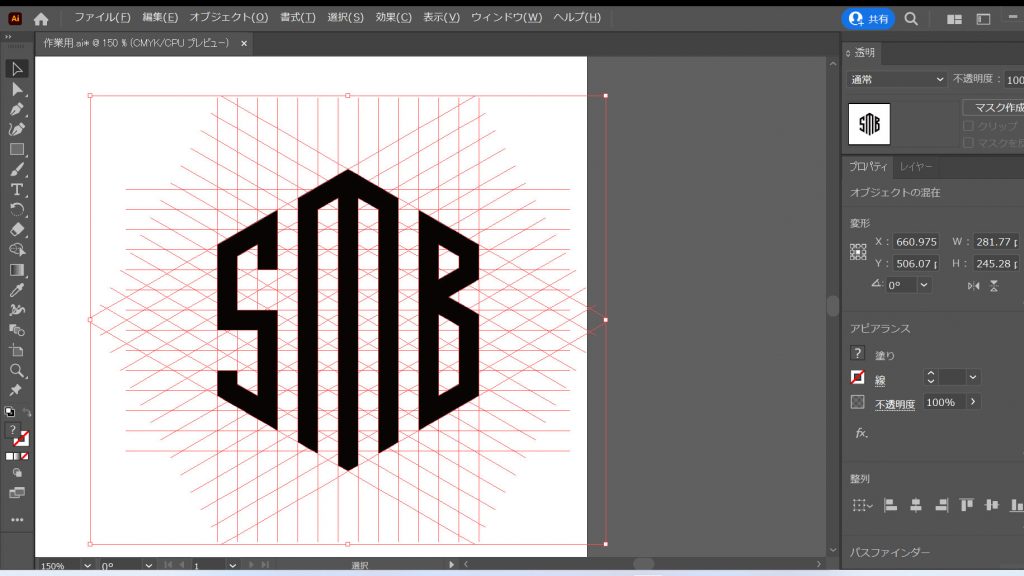Select the Pen tool

click(x=17, y=109)
